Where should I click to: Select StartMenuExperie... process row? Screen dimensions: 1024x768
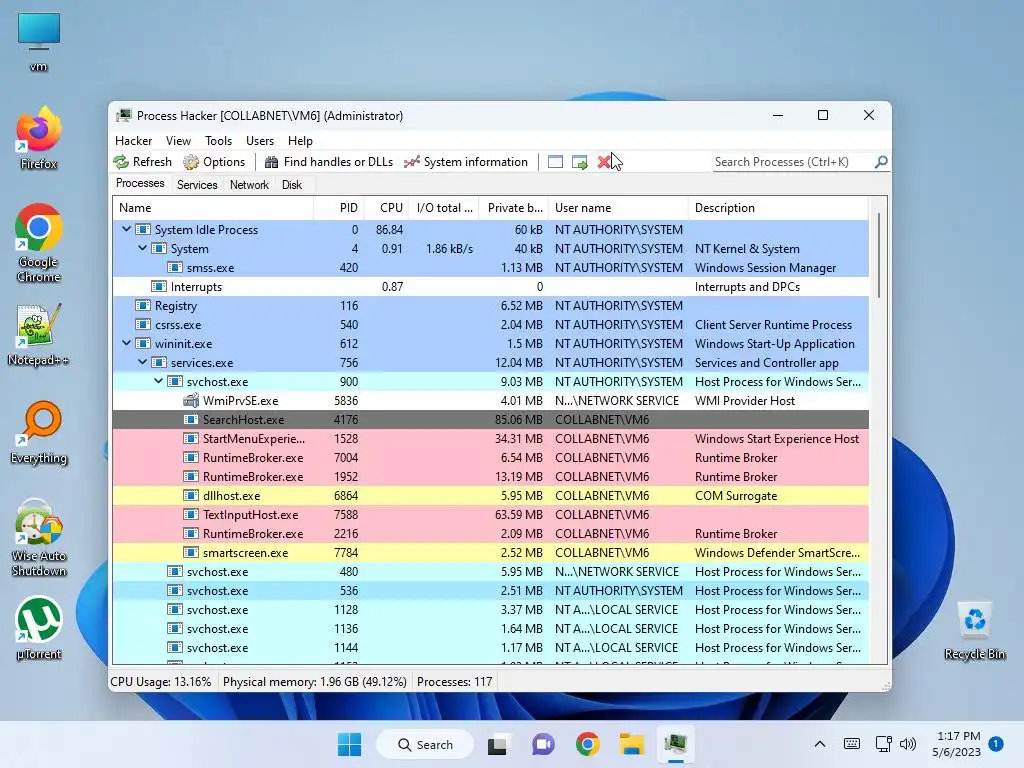click(x=490, y=438)
